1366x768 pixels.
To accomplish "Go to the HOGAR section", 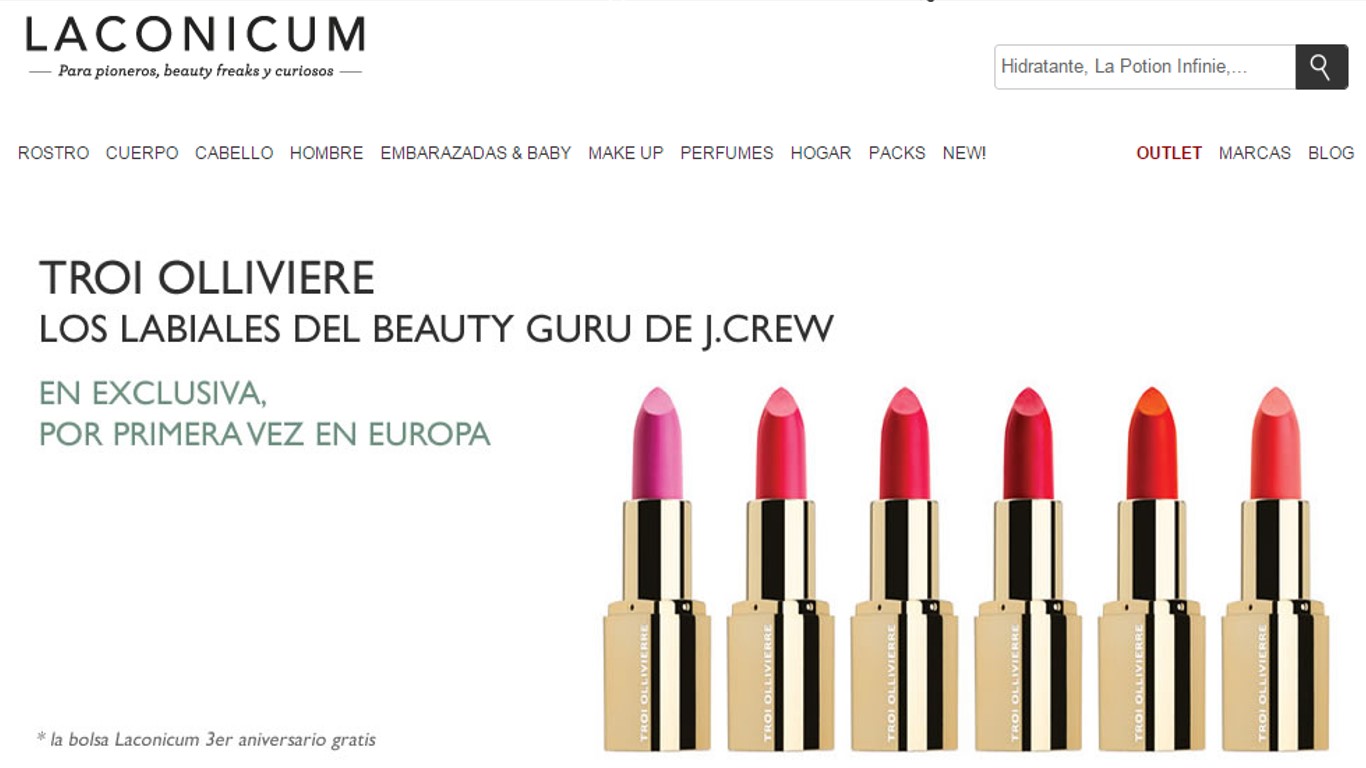I will click(x=820, y=153).
